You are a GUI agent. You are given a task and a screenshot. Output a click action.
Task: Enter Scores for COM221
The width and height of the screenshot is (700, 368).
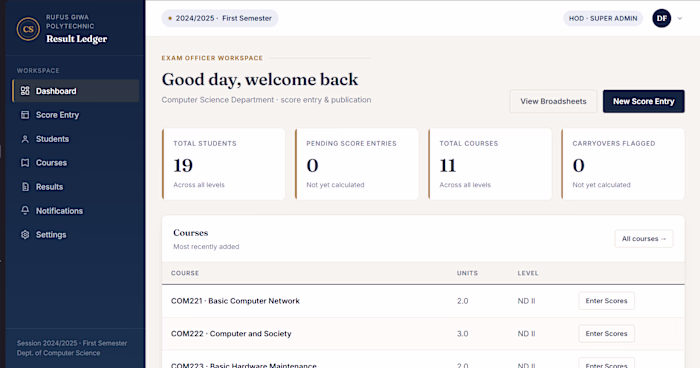pos(606,301)
